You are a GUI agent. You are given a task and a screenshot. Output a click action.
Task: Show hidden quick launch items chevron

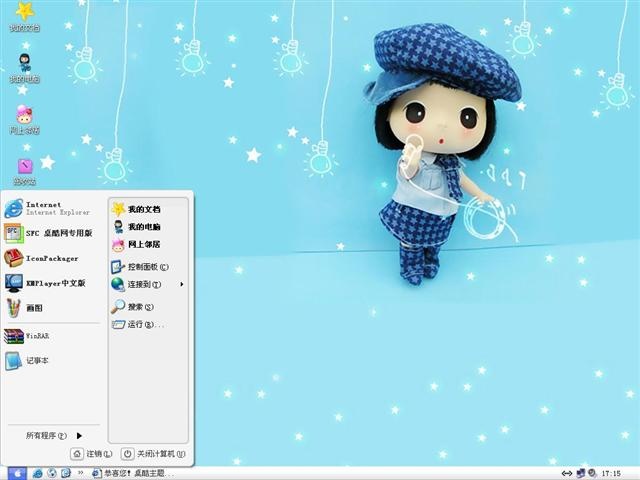click(81, 473)
